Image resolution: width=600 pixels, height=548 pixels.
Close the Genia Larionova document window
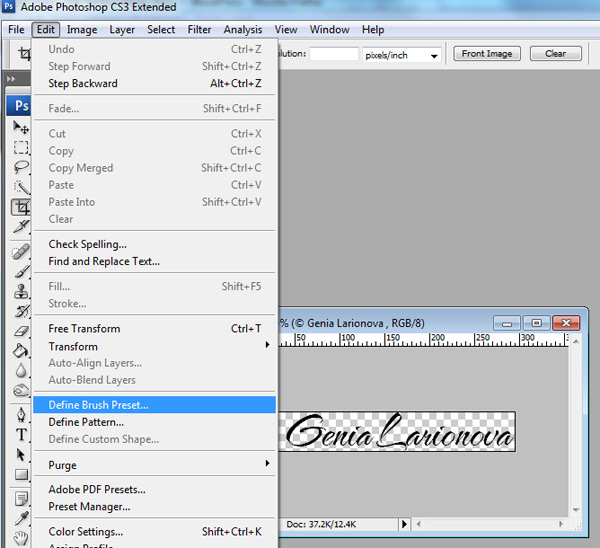point(566,323)
